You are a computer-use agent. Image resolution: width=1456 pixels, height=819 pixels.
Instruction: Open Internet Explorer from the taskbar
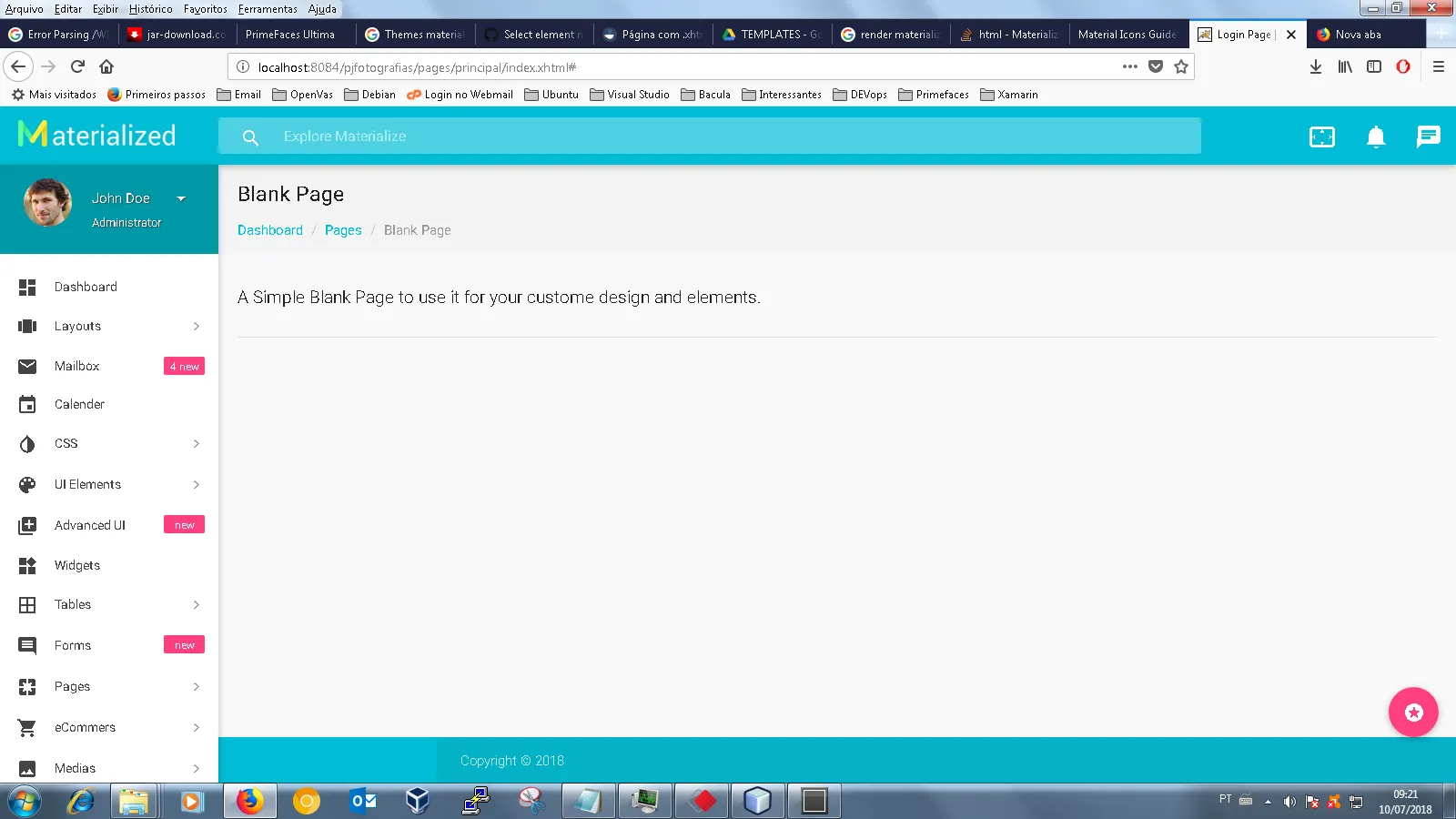pyautogui.click(x=81, y=801)
